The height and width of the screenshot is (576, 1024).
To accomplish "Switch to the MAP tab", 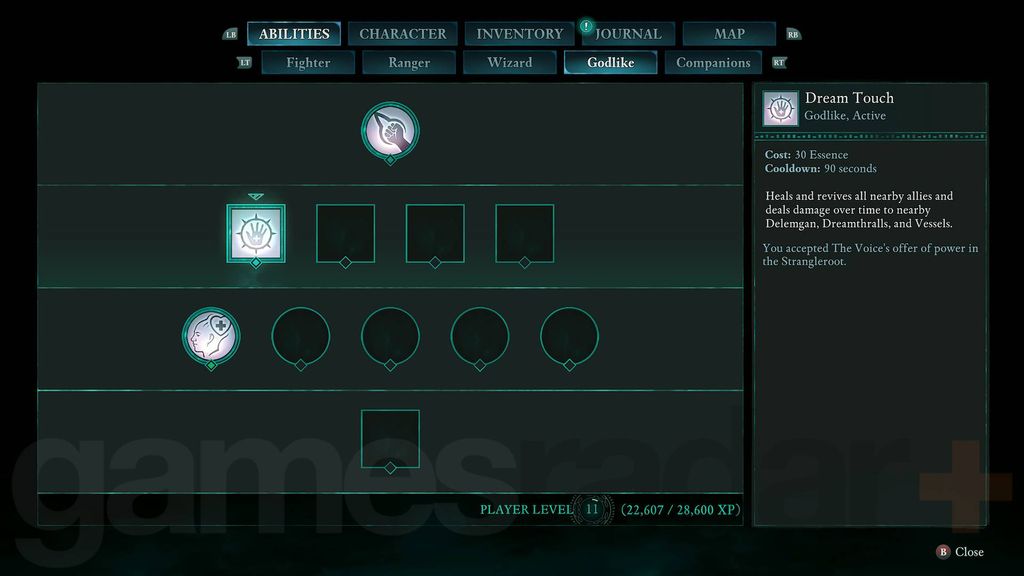I will click(x=729, y=33).
